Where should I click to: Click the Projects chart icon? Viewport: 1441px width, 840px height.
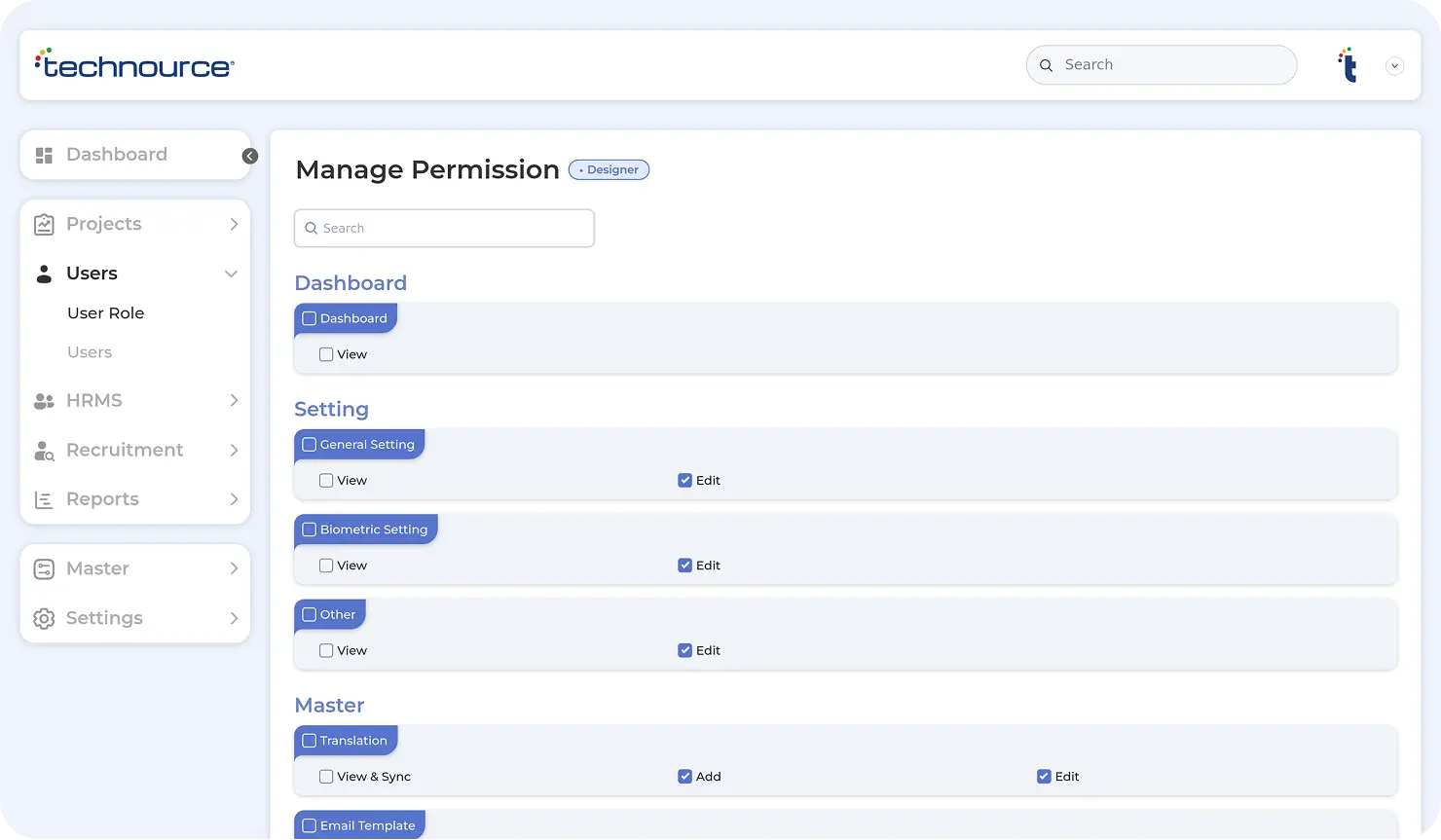[44, 225]
